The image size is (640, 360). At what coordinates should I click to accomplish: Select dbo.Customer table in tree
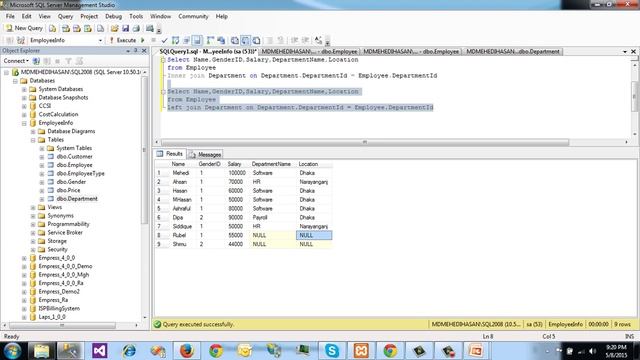[x=74, y=157]
